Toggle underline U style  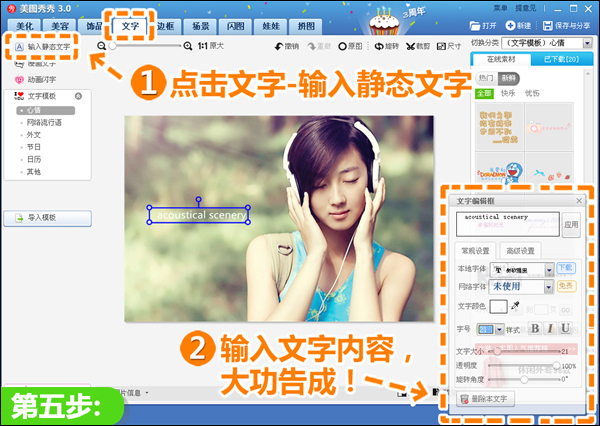(565, 328)
